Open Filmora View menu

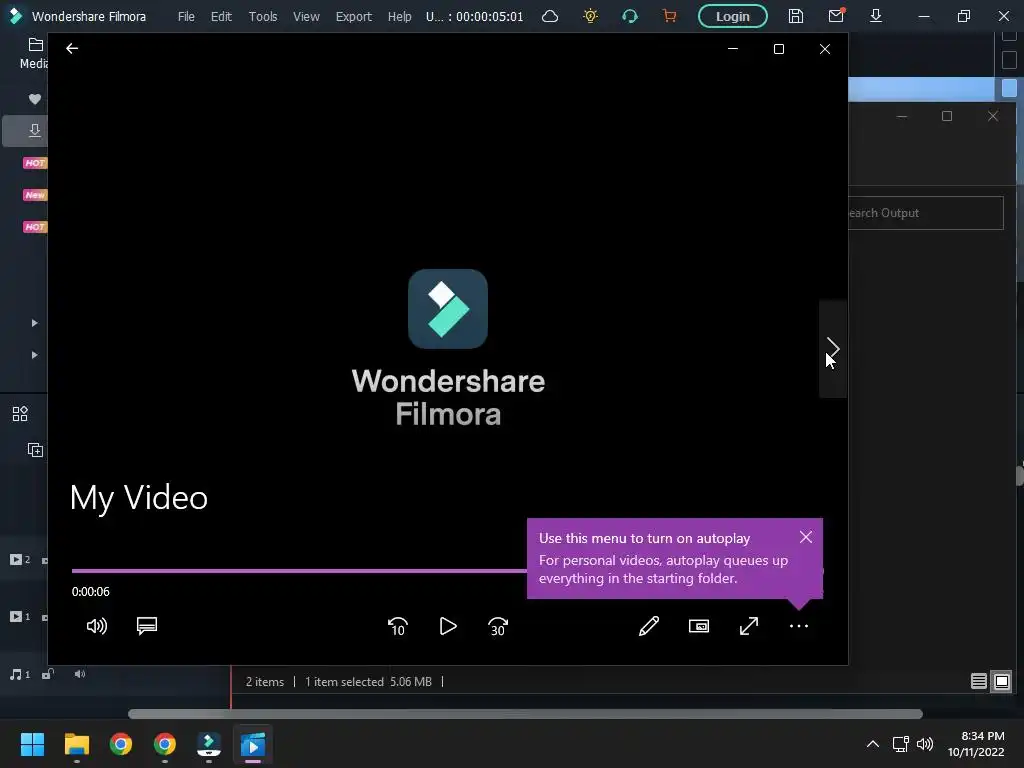306,16
